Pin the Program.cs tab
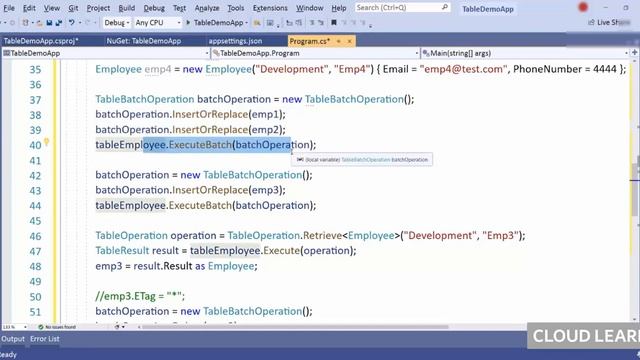The width and height of the screenshot is (640, 360). (x=339, y=41)
